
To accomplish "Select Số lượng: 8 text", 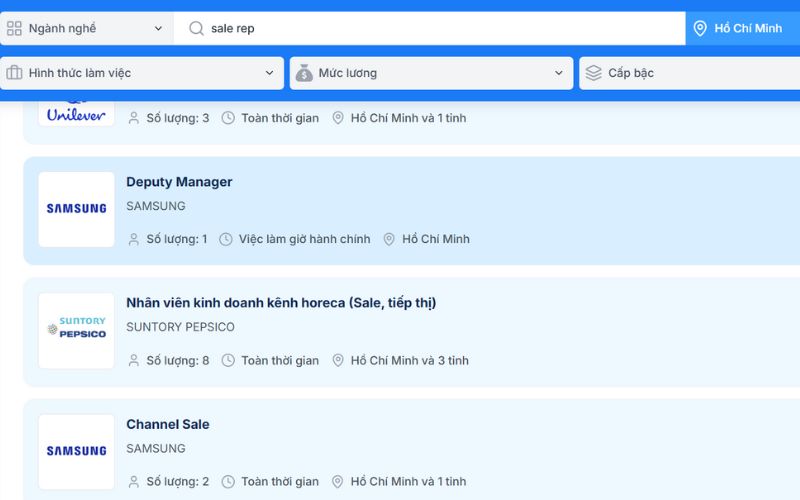I will click(x=178, y=360).
